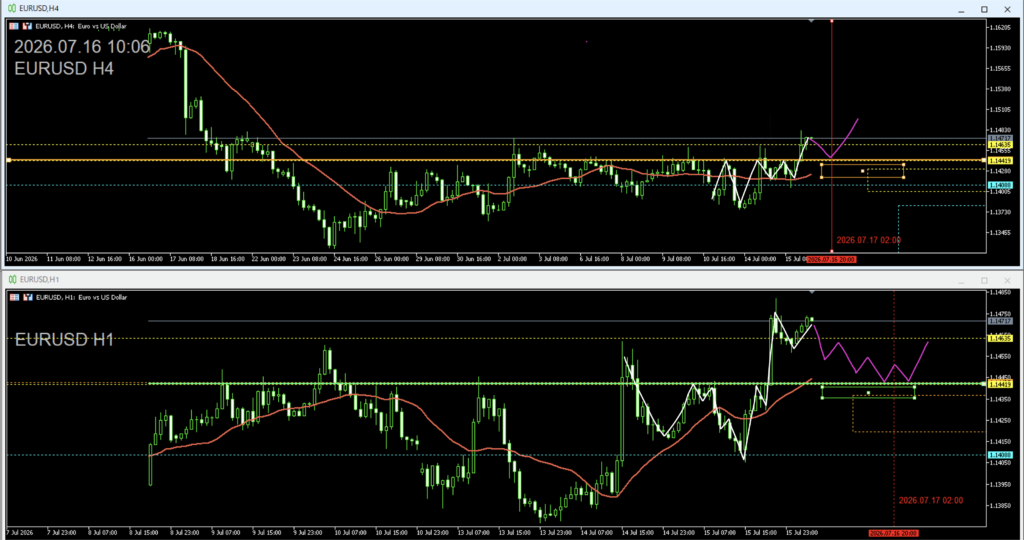The width and height of the screenshot is (1024, 540).
Task: Grab the top-right handle of the orange rectangle in H4
Action: tap(904, 165)
